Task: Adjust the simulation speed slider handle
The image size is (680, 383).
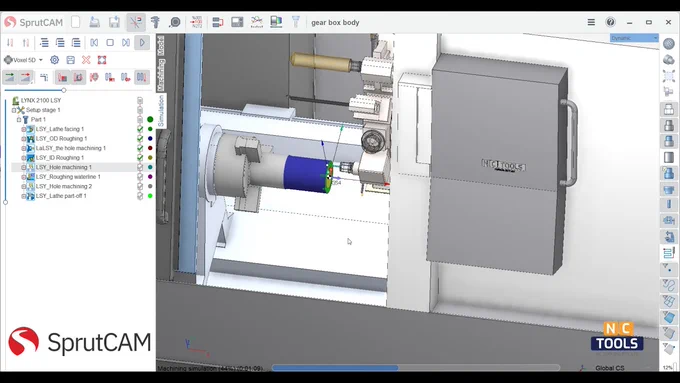Action: pyautogui.click(x=64, y=90)
